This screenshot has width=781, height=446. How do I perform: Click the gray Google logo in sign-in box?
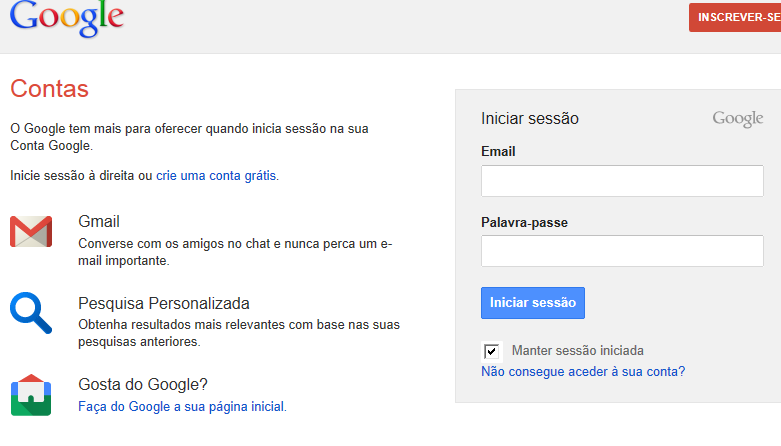737,119
